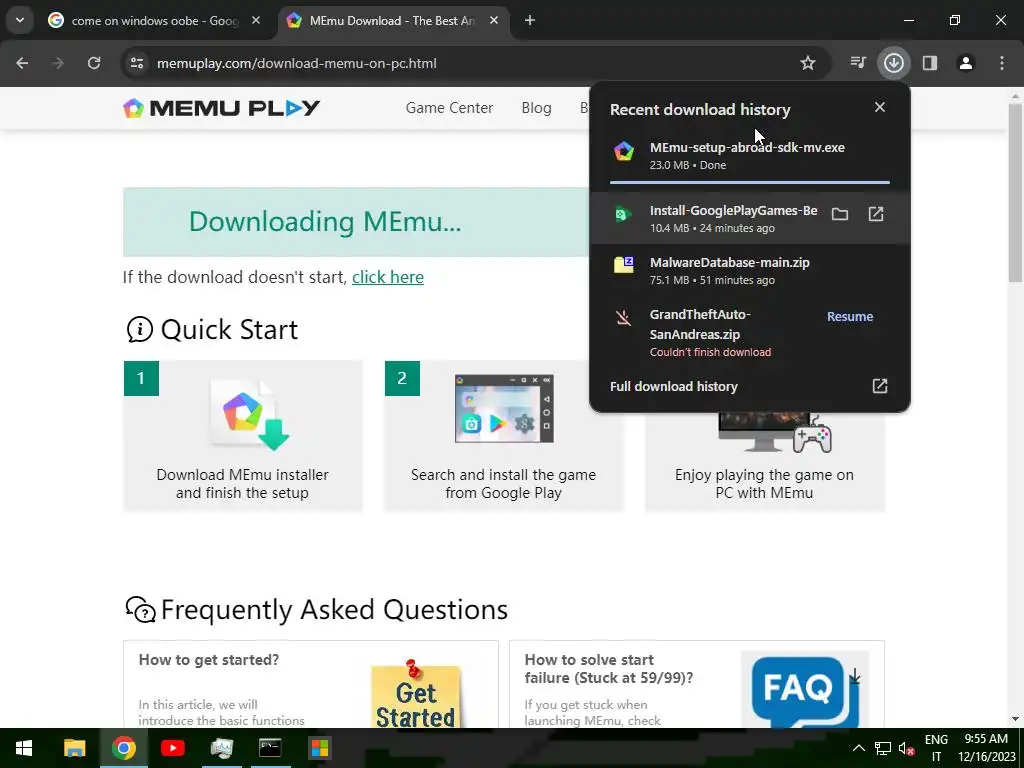Click the Full download history external icon
Viewport: 1024px width, 768px height.
880,386
